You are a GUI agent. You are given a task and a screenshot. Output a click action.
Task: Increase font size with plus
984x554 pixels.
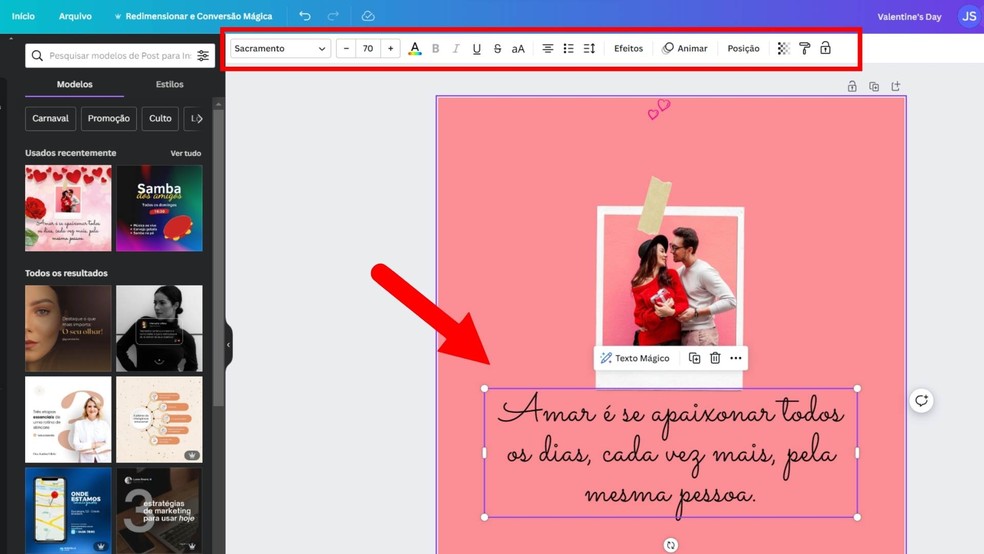[390, 48]
